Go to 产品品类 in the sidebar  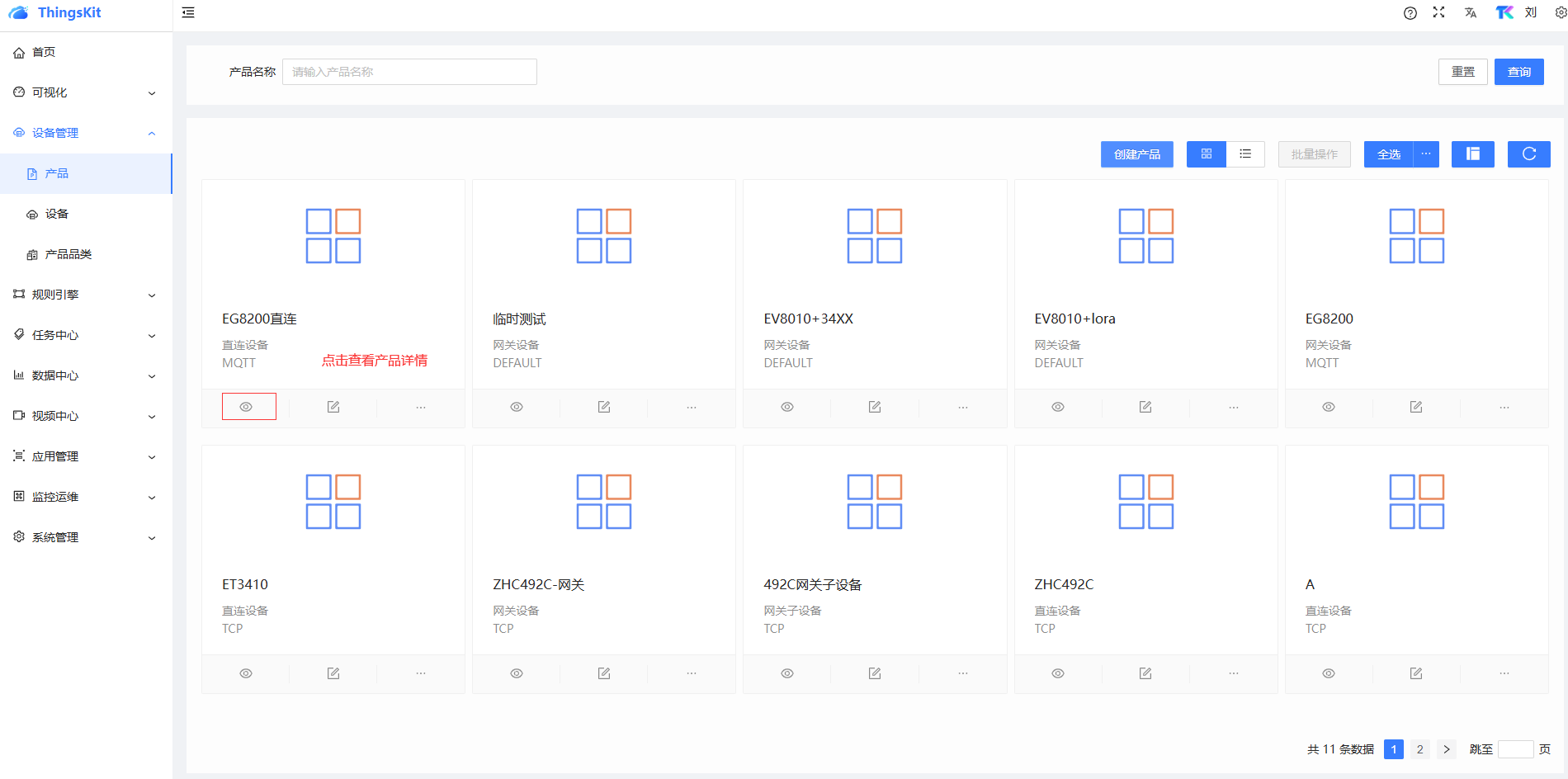pos(68,254)
